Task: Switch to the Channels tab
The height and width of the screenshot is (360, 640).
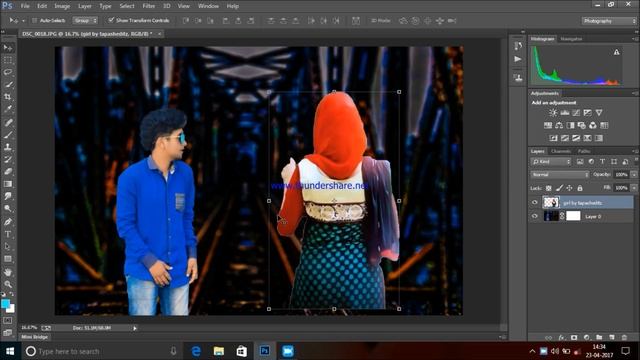Action: [x=561, y=151]
